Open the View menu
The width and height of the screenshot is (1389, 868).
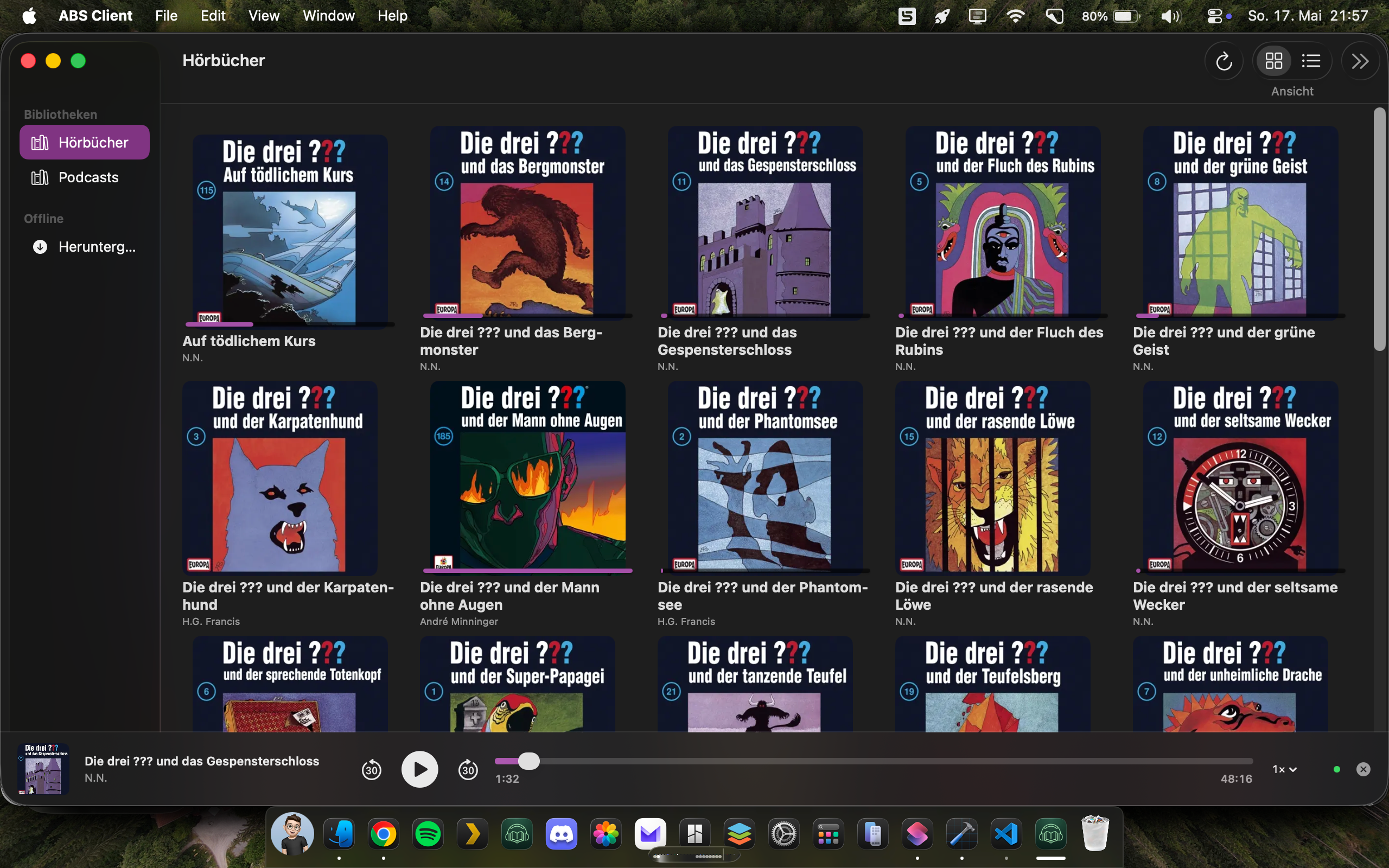pos(264,16)
